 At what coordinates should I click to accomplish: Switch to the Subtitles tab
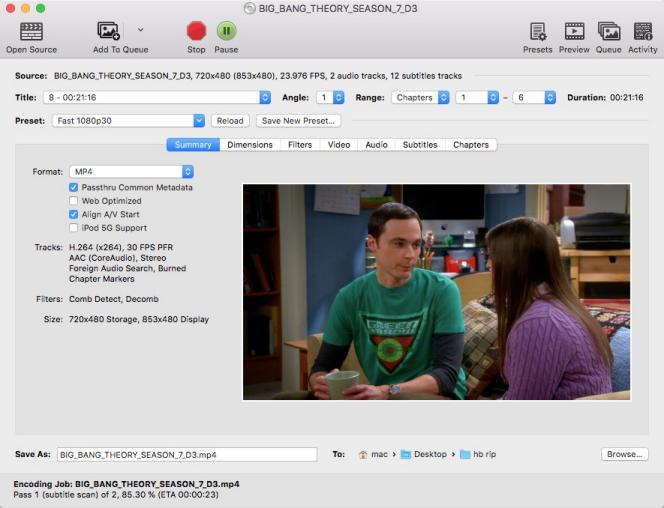(x=420, y=145)
